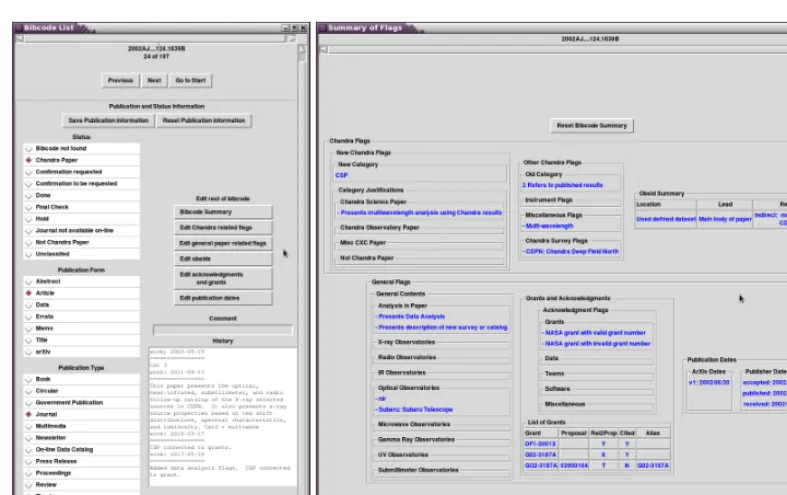
Task: Click Bibcode List vertical scrollbar
Action: pos(302,269)
